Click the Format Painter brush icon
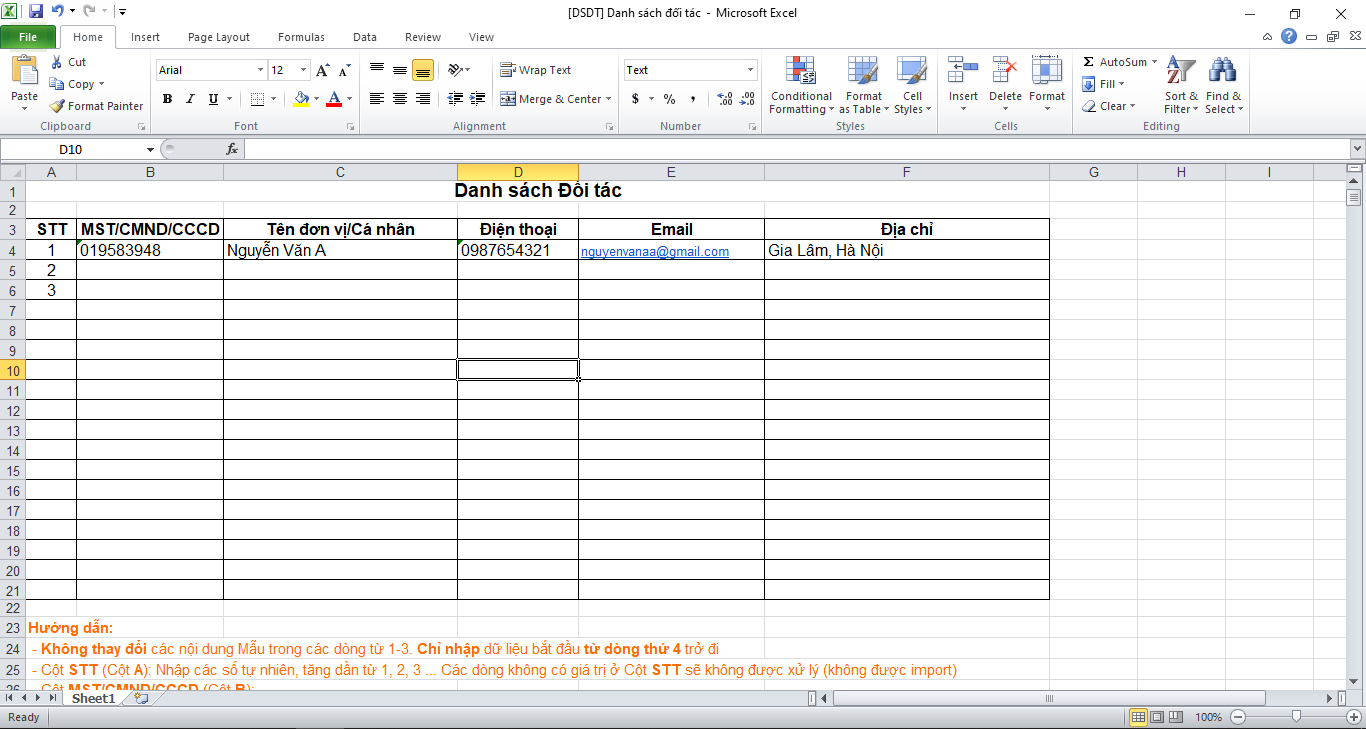Viewport: 1366px width, 729px height. [x=58, y=106]
